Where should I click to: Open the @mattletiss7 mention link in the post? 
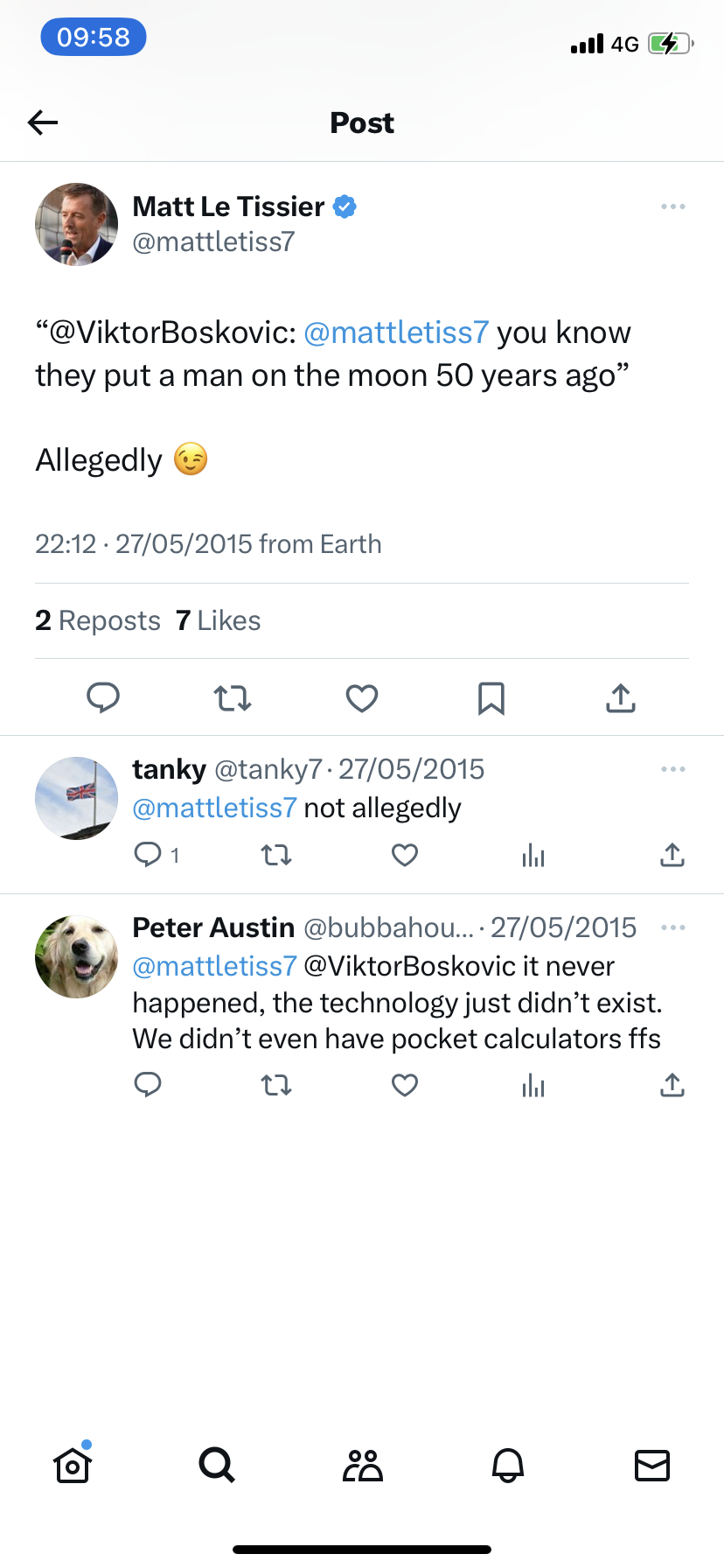(x=396, y=332)
